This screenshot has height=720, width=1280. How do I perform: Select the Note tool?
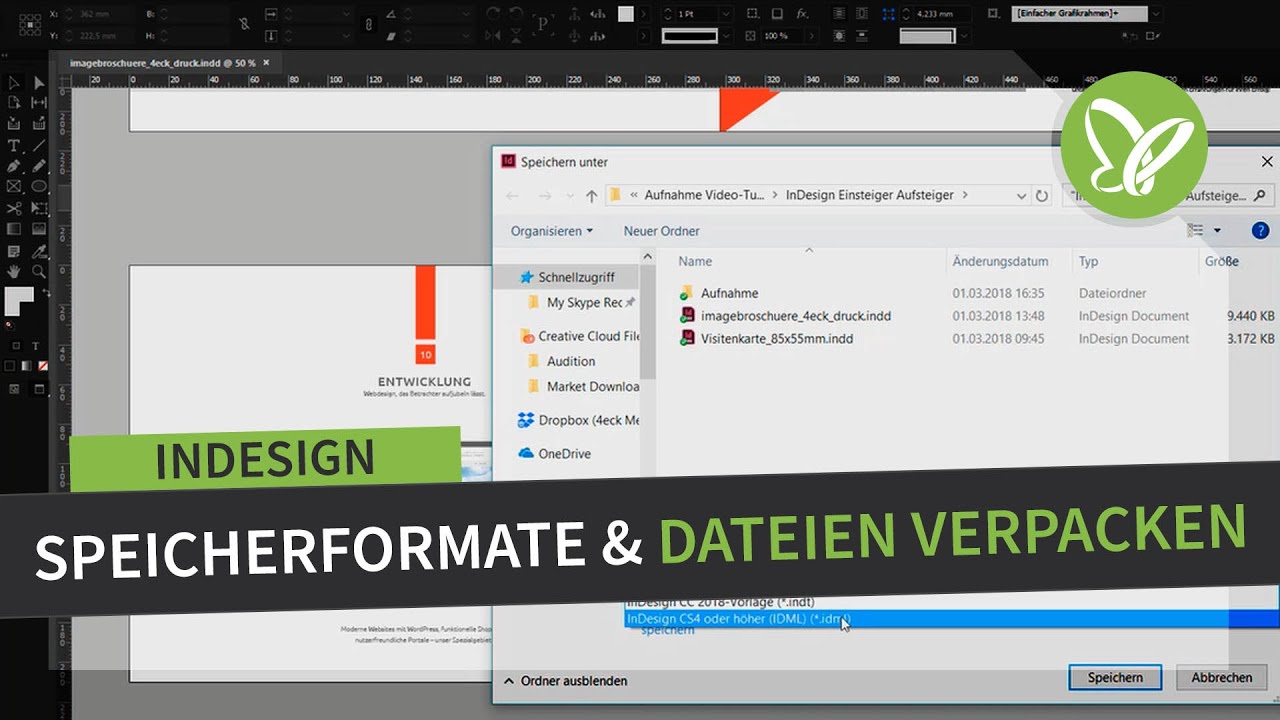coord(14,250)
